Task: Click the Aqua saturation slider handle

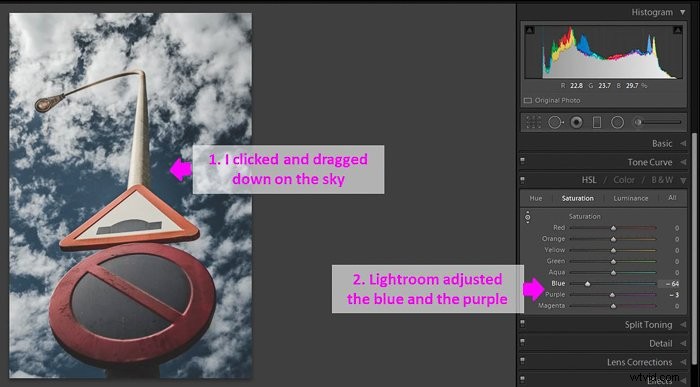Action: click(x=613, y=273)
